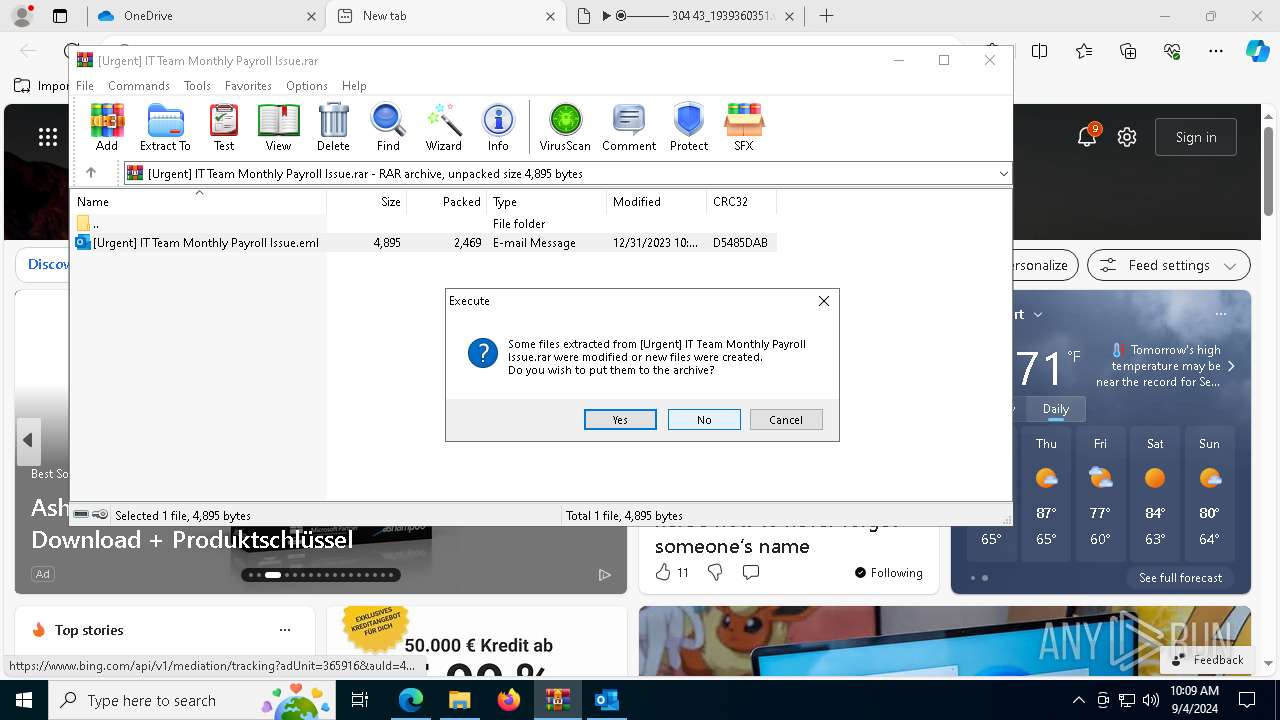This screenshot has width=1280, height=720.
Task: Open notifications bell on new tab page
Action: pos(1087,137)
